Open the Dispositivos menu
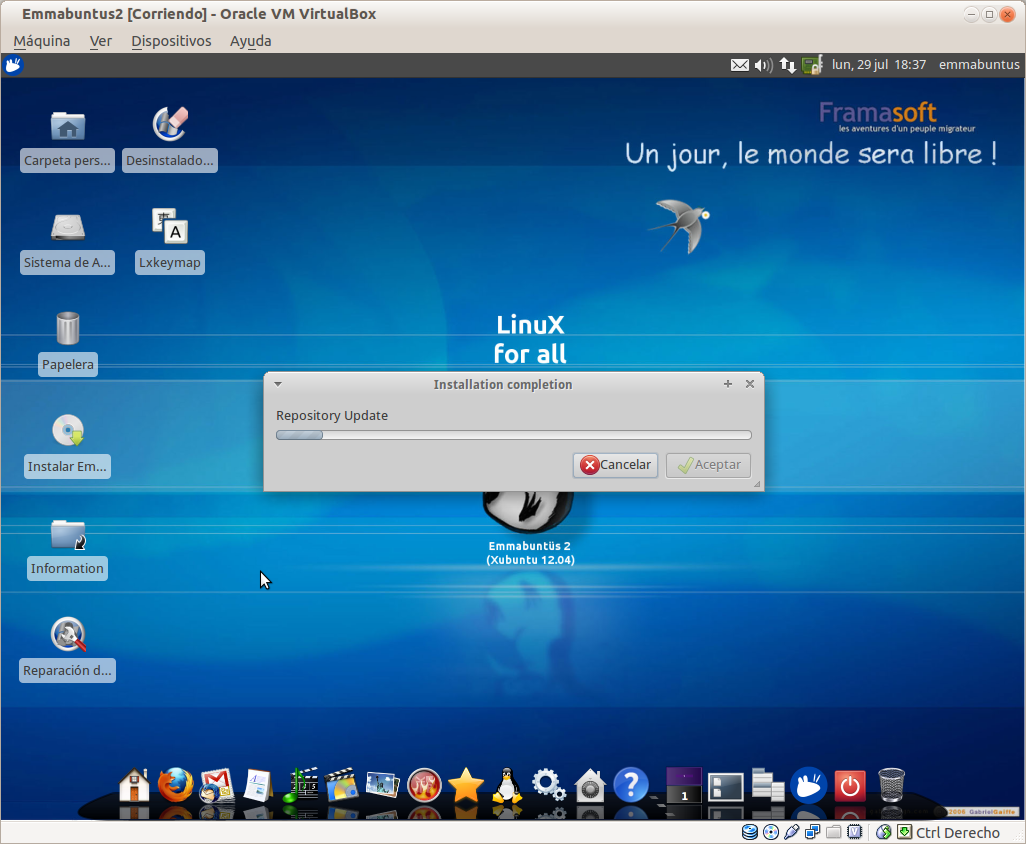Image resolution: width=1026 pixels, height=844 pixels. click(x=171, y=41)
